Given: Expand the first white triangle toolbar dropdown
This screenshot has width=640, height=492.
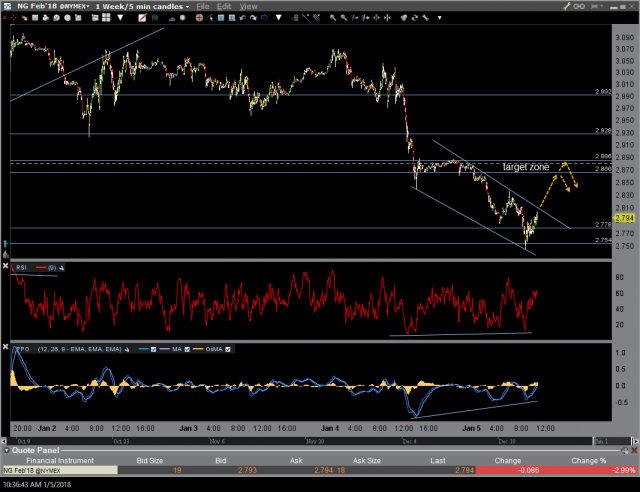Looking at the screenshot, I should tap(120, 18).
